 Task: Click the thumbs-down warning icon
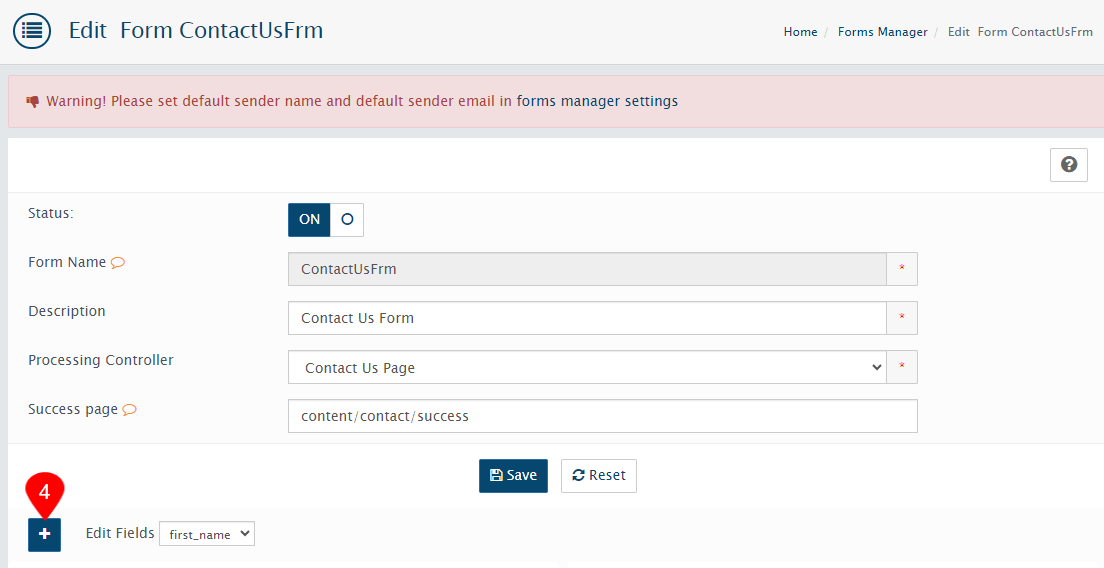click(32, 102)
